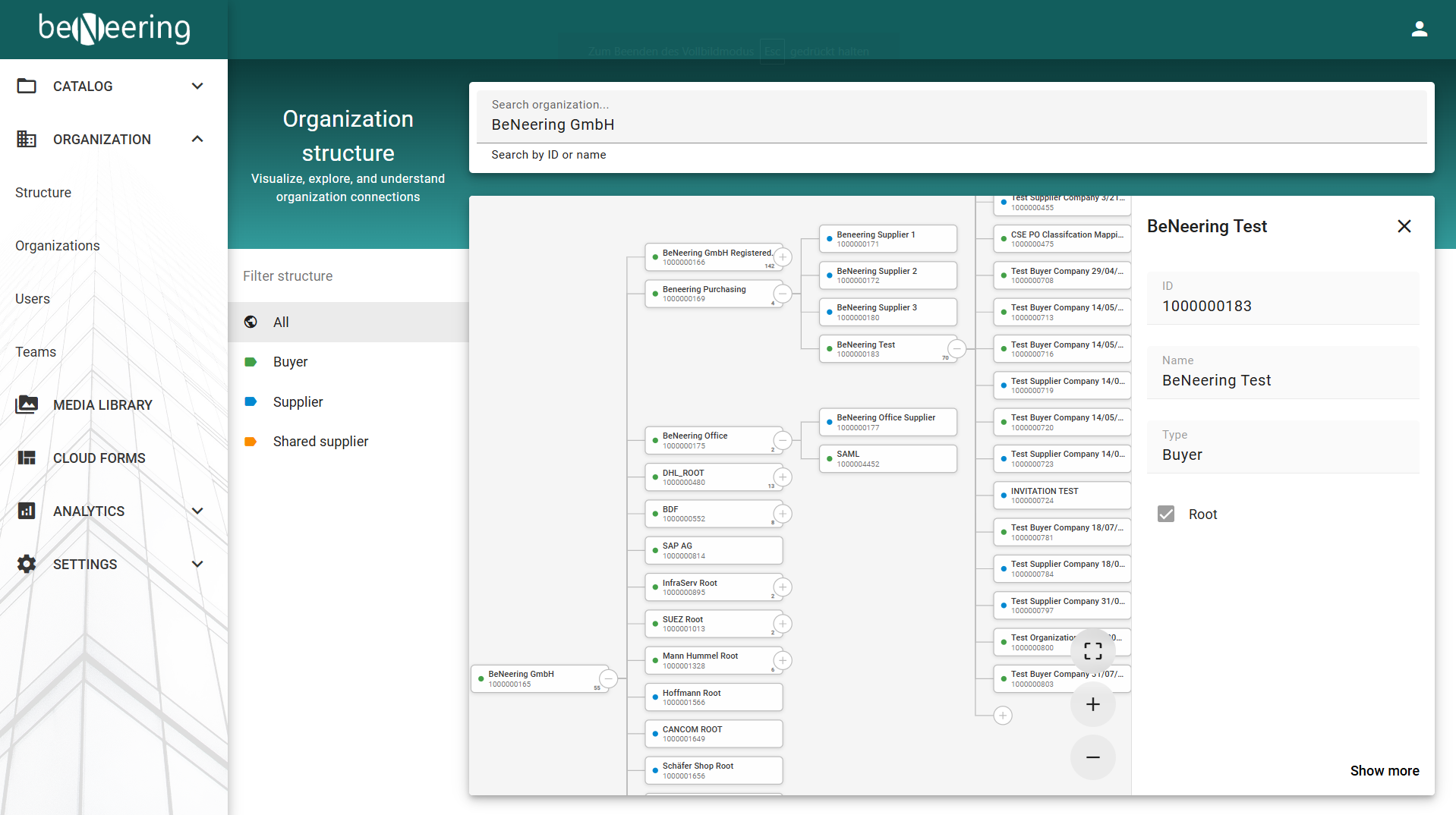Click the fullscreen icon on the chart
Image resolution: width=1456 pixels, height=815 pixels.
(x=1092, y=651)
